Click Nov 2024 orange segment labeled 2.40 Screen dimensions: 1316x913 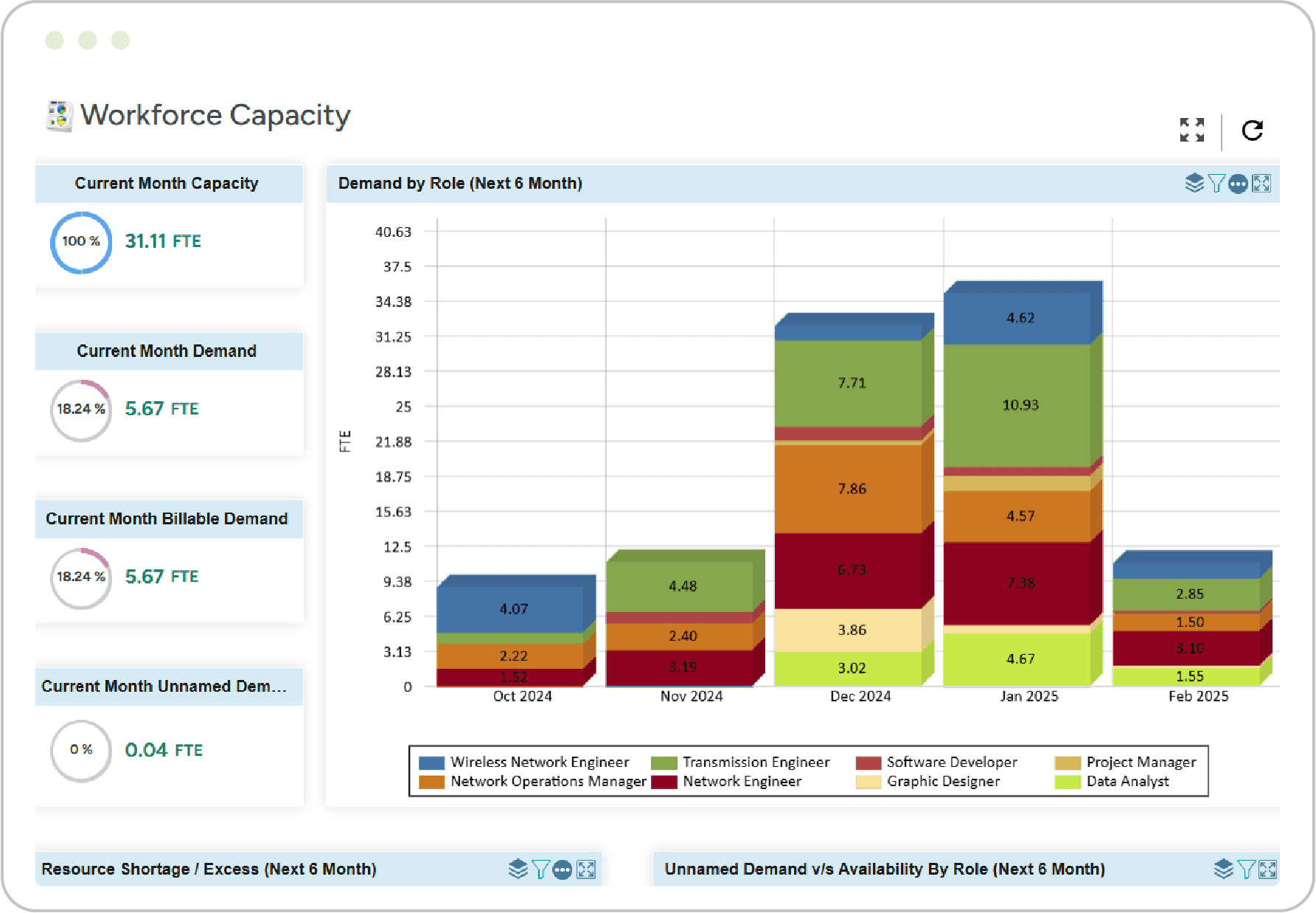click(680, 636)
